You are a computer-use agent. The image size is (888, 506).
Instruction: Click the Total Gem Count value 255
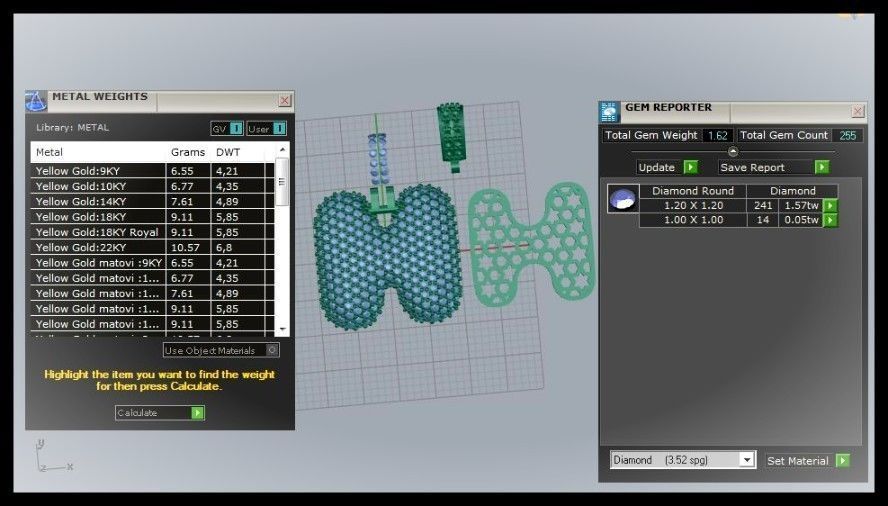[848, 135]
